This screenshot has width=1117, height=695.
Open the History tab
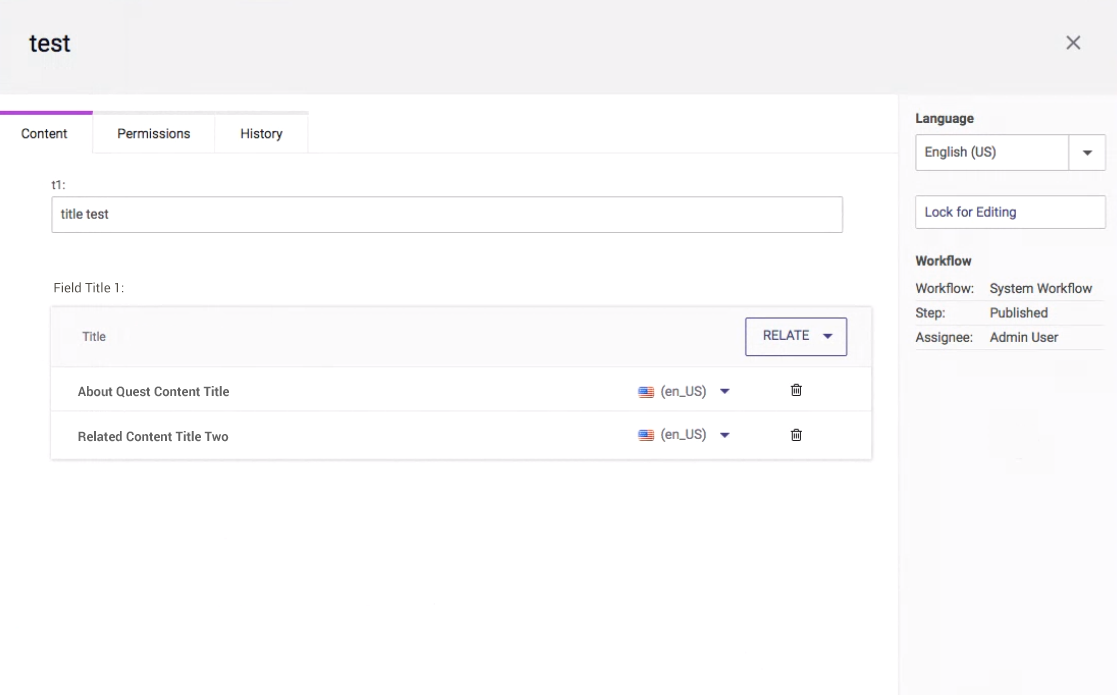pos(261,133)
